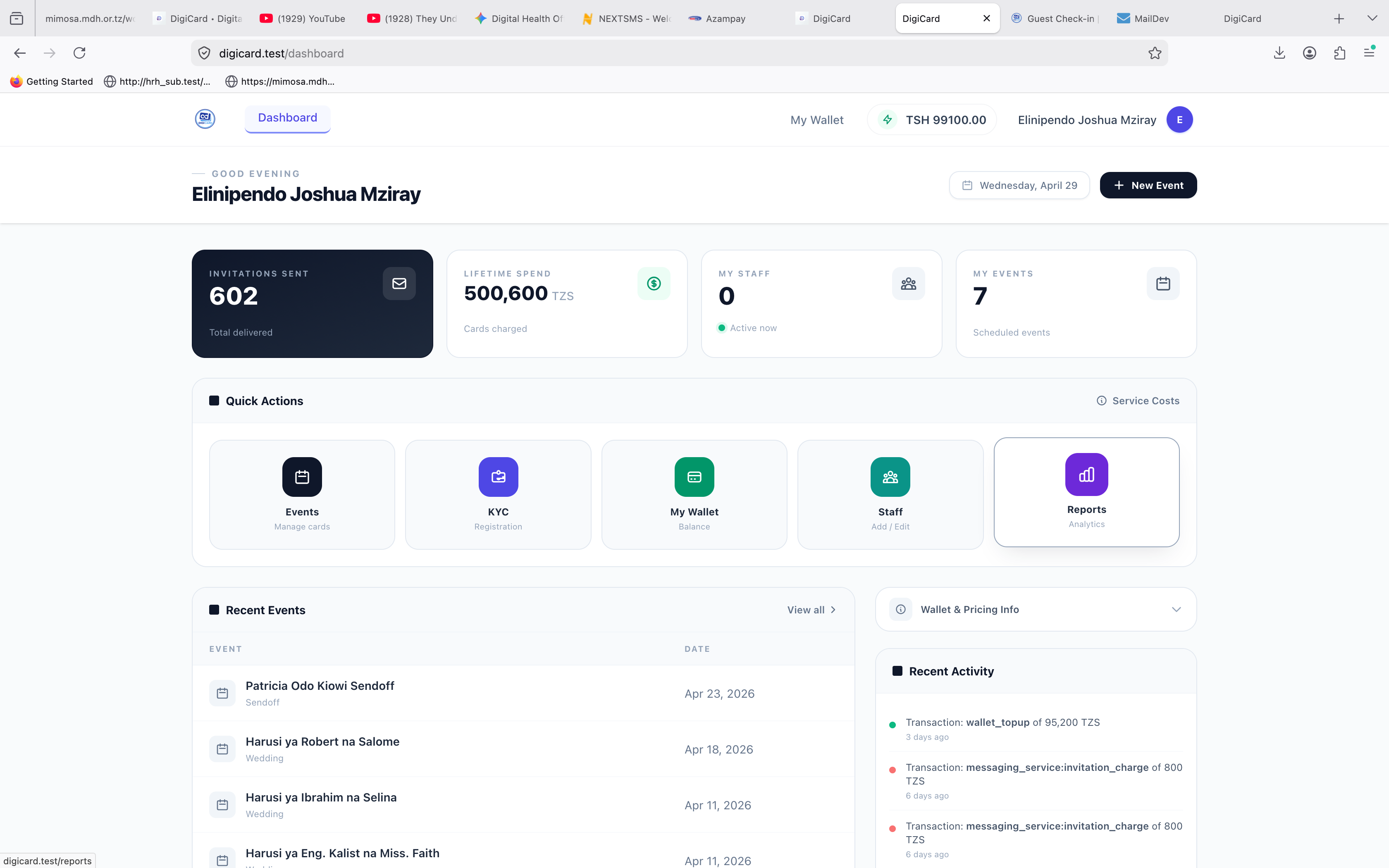
Task: Open a new browser tab
Action: pos(1339,18)
